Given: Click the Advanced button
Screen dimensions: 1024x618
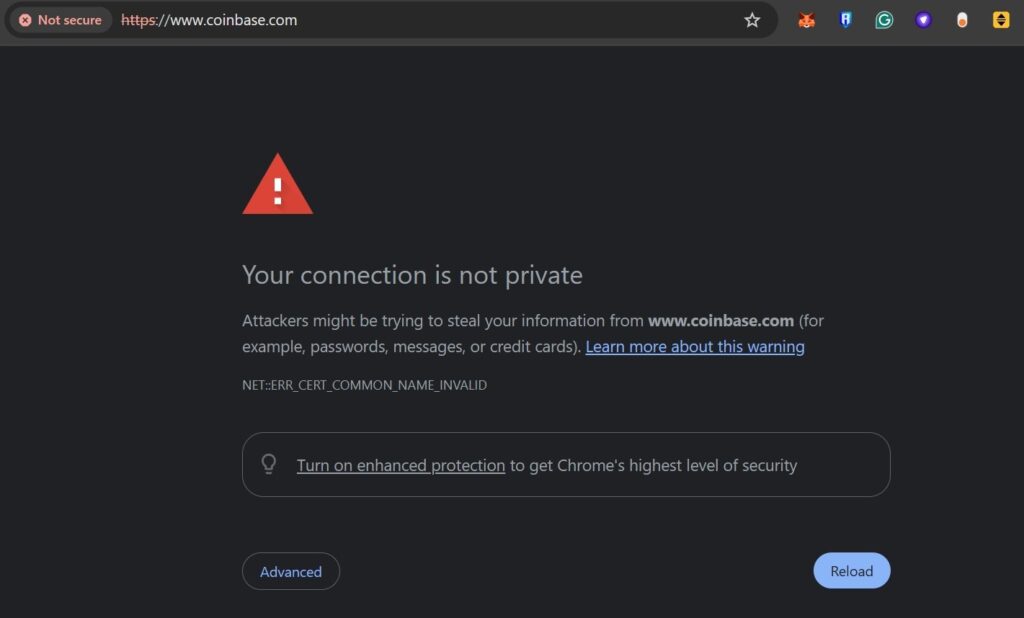Looking at the screenshot, I should (291, 571).
